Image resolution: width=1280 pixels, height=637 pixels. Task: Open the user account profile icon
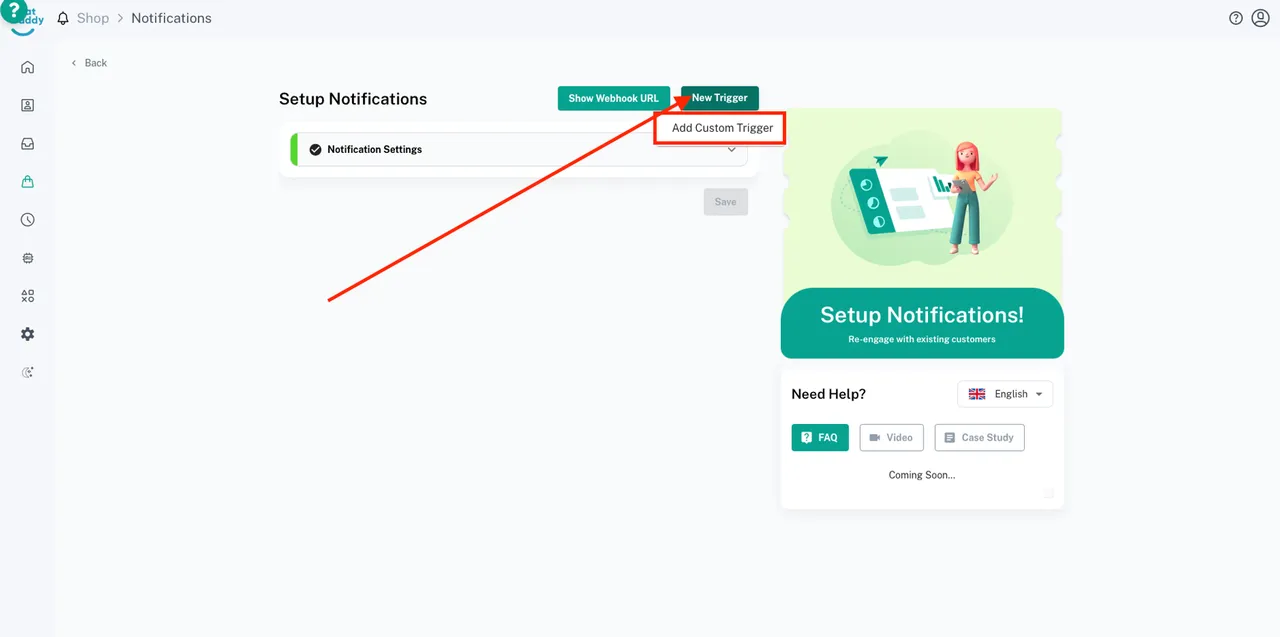(x=1260, y=18)
